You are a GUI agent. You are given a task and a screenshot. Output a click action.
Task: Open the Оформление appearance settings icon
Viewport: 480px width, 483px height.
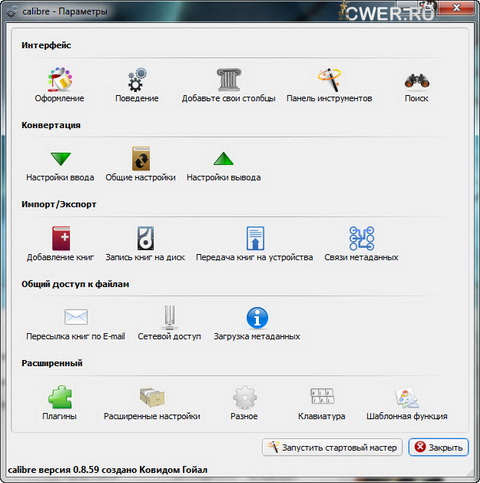[x=60, y=79]
